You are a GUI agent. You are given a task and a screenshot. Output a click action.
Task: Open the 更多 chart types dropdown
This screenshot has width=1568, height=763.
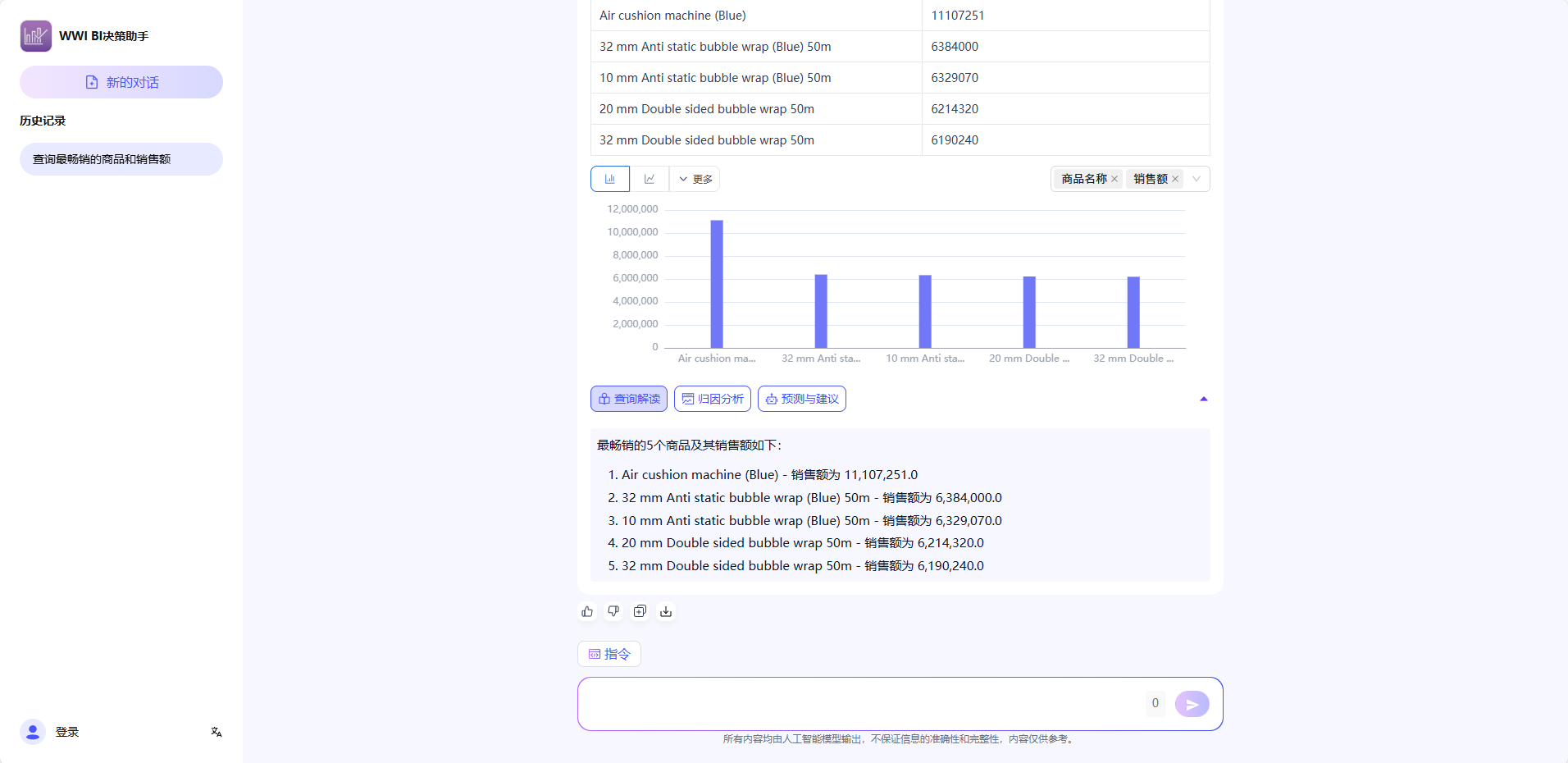[695, 179]
